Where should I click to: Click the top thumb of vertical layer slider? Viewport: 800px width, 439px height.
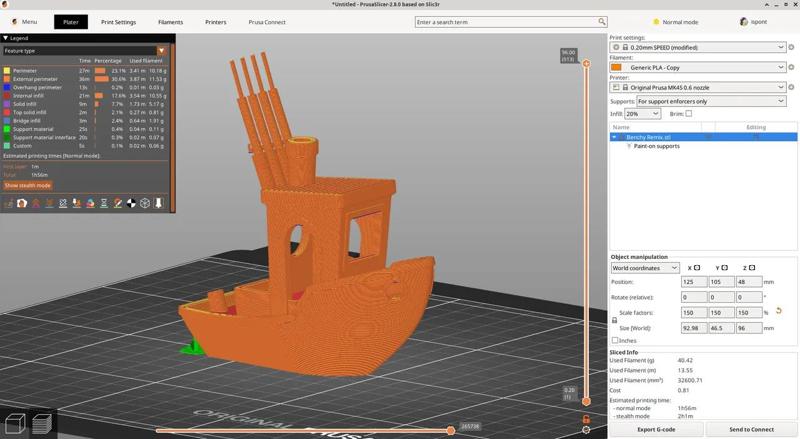(x=586, y=64)
